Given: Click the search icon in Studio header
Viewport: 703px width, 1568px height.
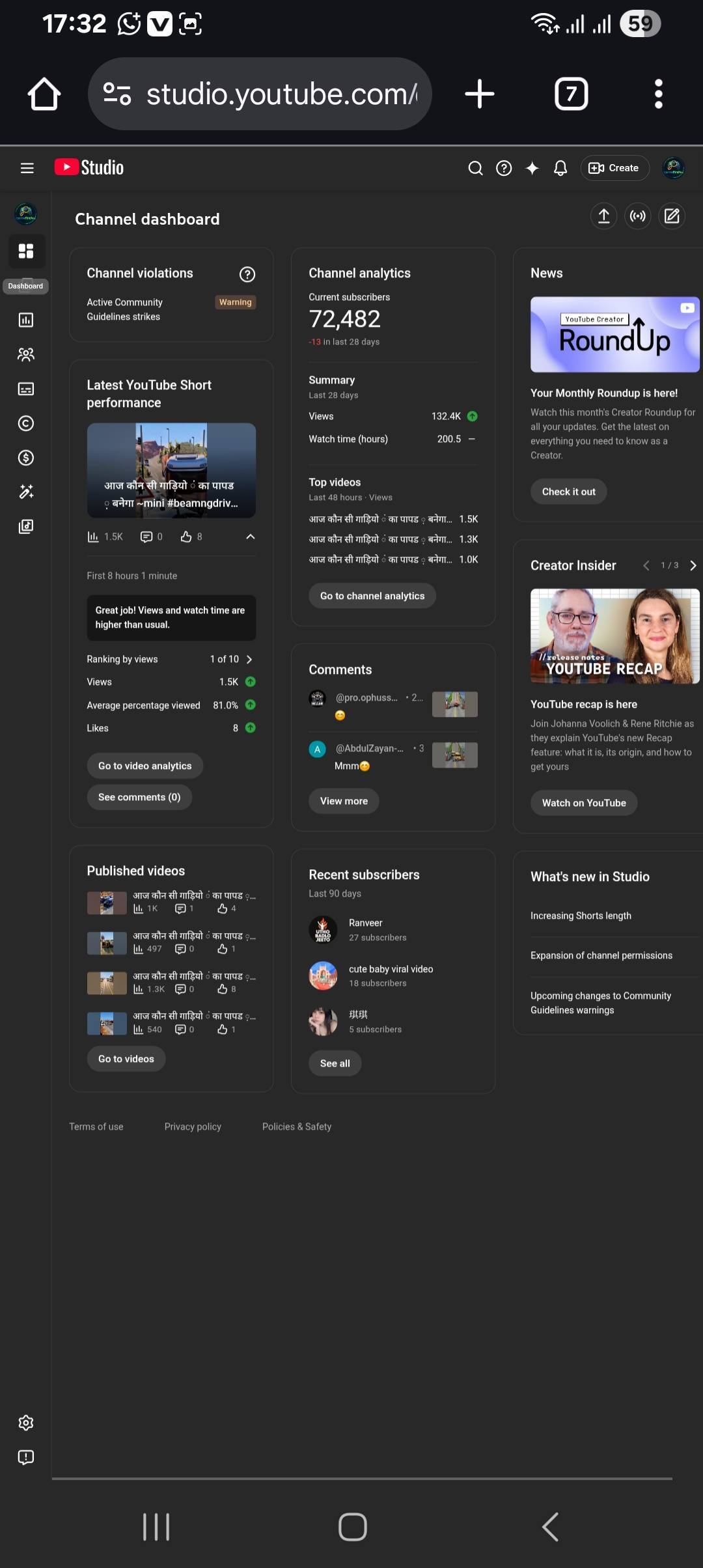Looking at the screenshot, I should pyautogui.click(x=476, y=168).
